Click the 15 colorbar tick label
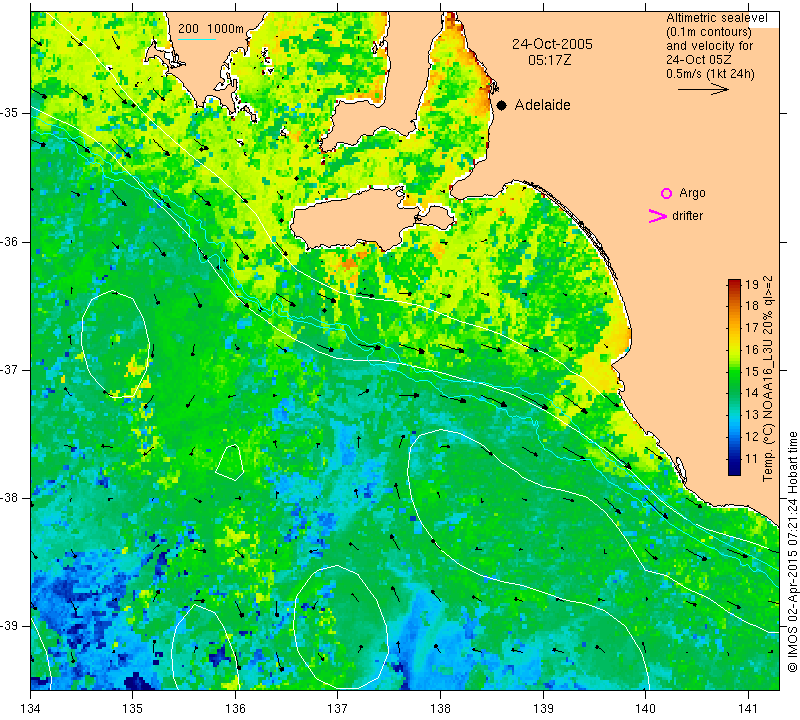 (x=752, y=371)
